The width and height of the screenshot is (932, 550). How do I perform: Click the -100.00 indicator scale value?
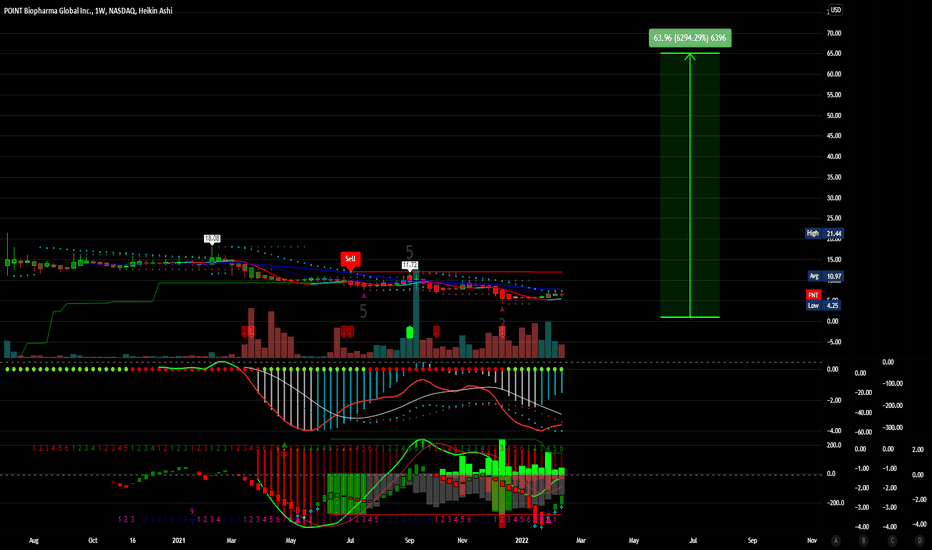pos(893,384)
